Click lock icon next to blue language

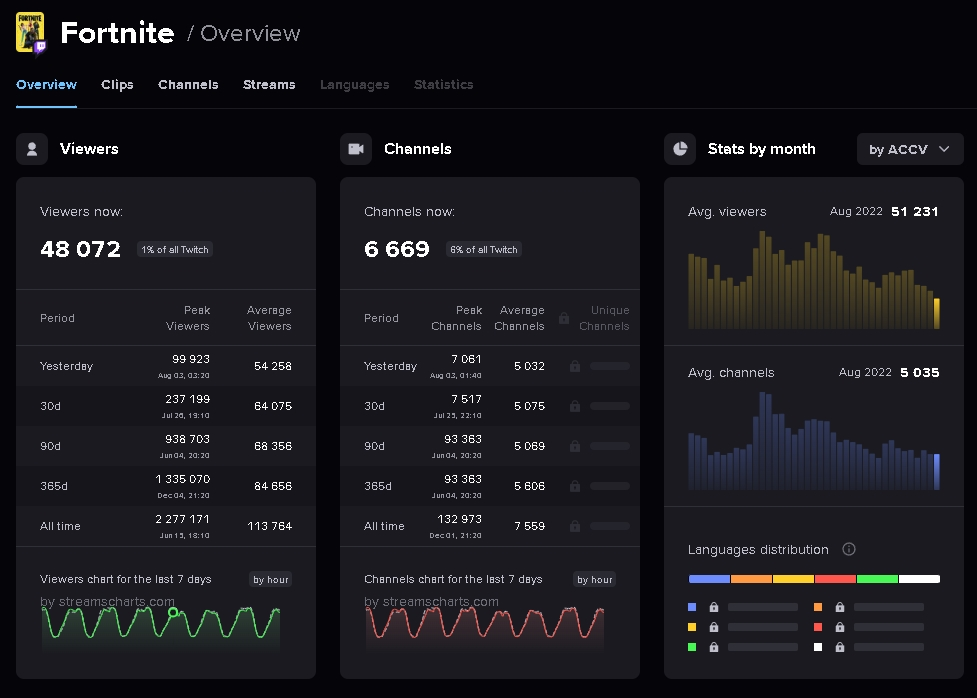coord(714,607)
